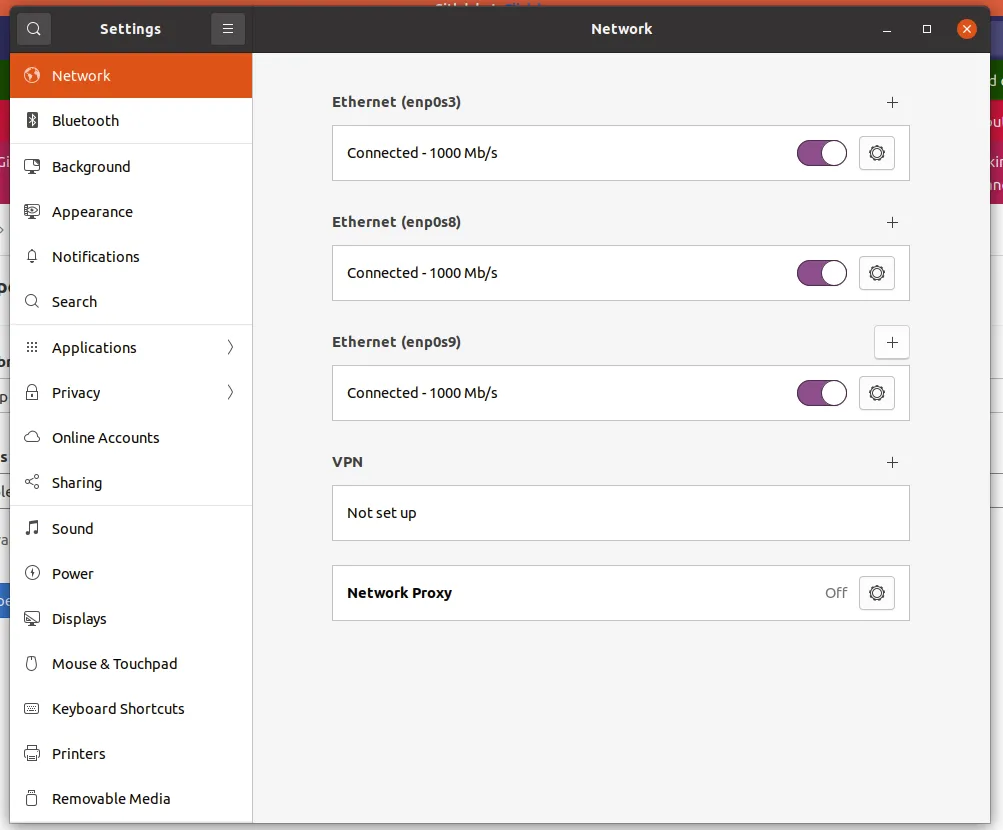Expand the Privacy section chevron
Screen dimensions: 1003x830
(x=230, y=393)
